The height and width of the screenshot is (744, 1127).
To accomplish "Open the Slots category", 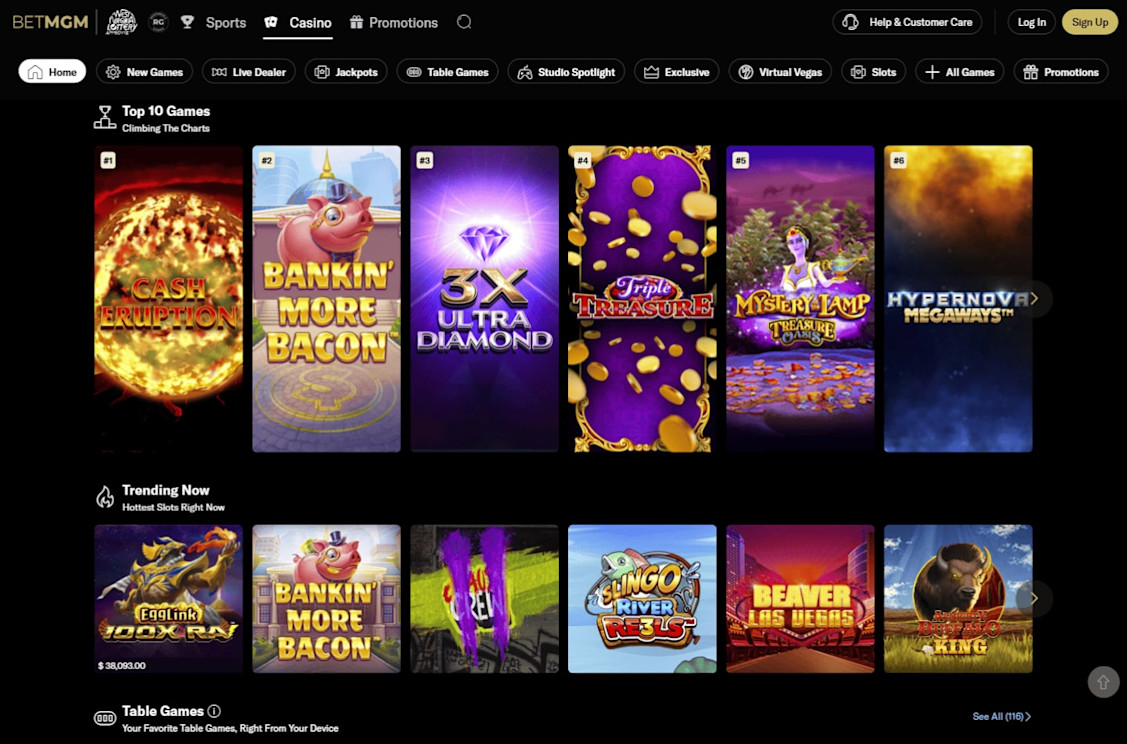I will (873, 72).
